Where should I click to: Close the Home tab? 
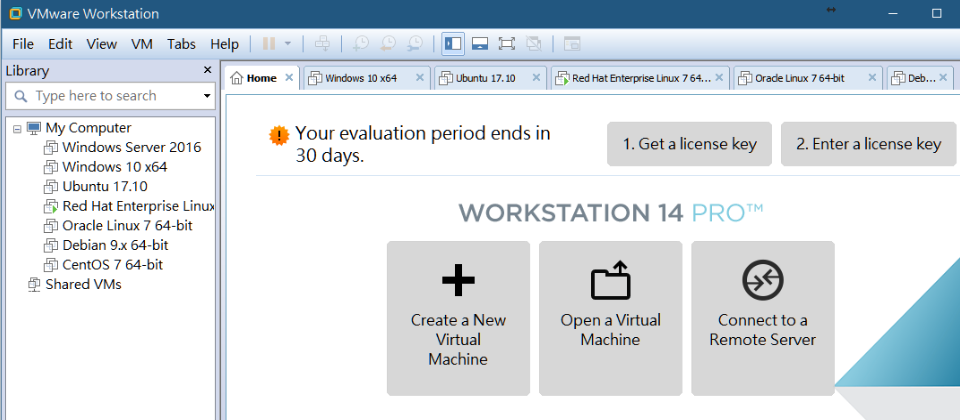click(x=290, y=78)
